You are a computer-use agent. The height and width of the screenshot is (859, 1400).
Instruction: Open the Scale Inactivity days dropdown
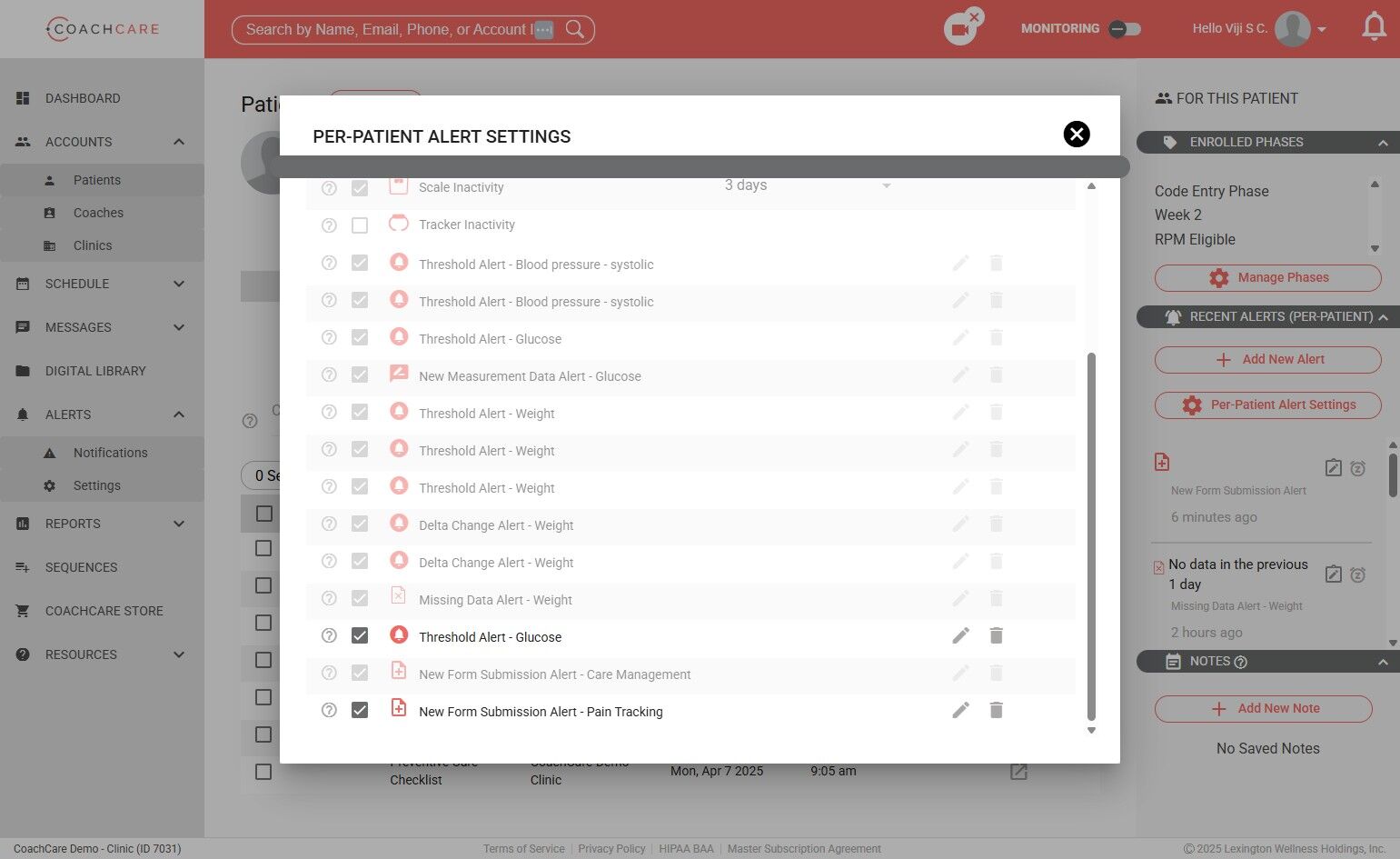click(x=808, y=185)
